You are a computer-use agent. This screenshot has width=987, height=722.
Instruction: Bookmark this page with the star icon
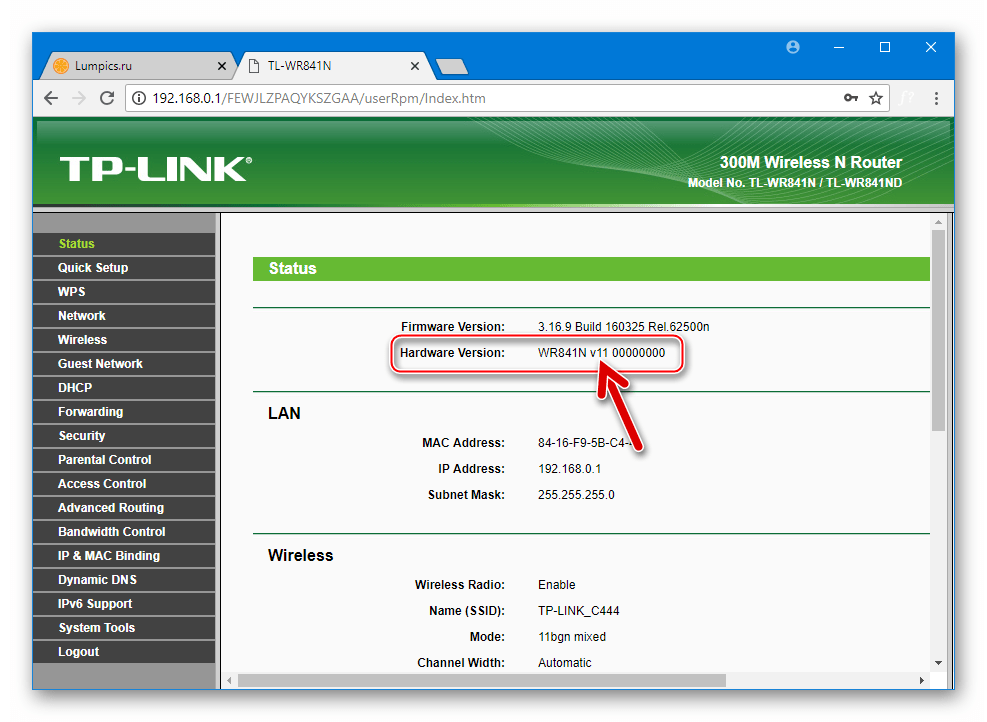coord(876,98)
